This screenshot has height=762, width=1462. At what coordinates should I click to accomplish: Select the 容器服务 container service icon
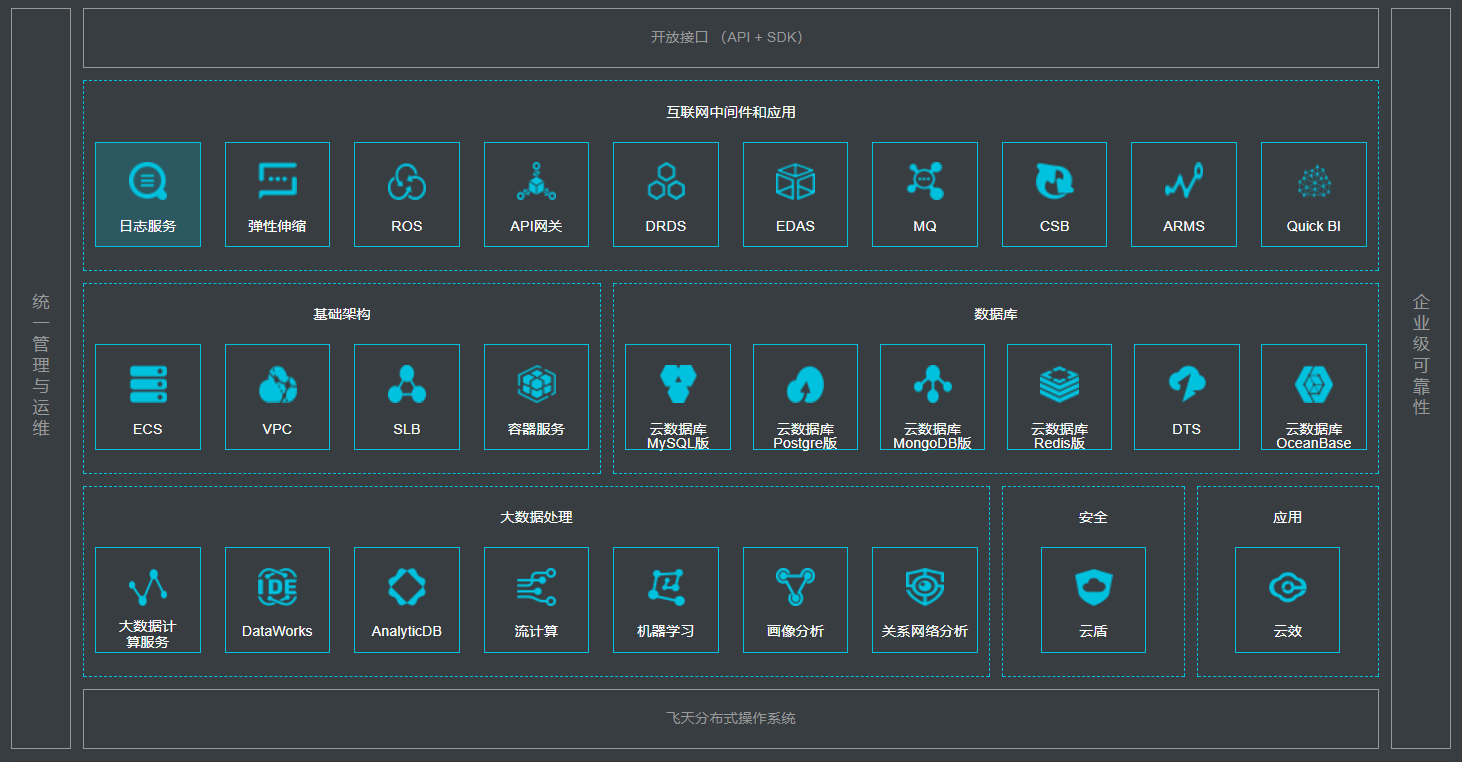point(536,385)
